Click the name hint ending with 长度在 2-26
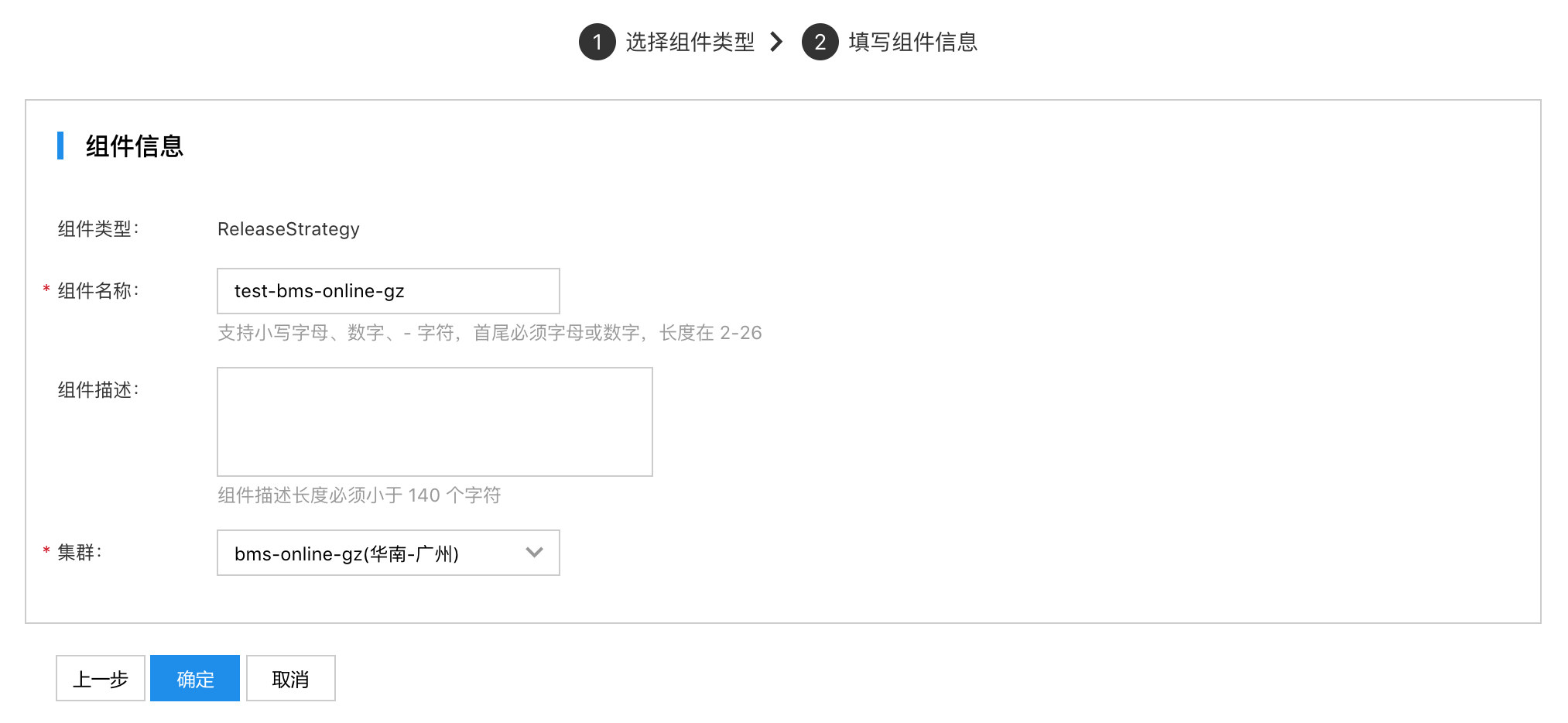This screenshot has height=723, width=1568. (x=490, y=333)
